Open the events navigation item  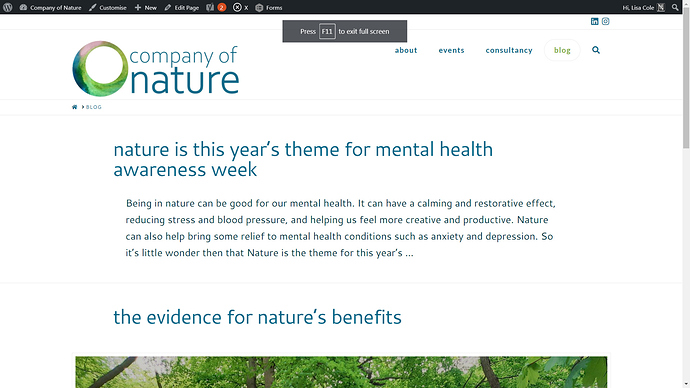coord(451,50)
